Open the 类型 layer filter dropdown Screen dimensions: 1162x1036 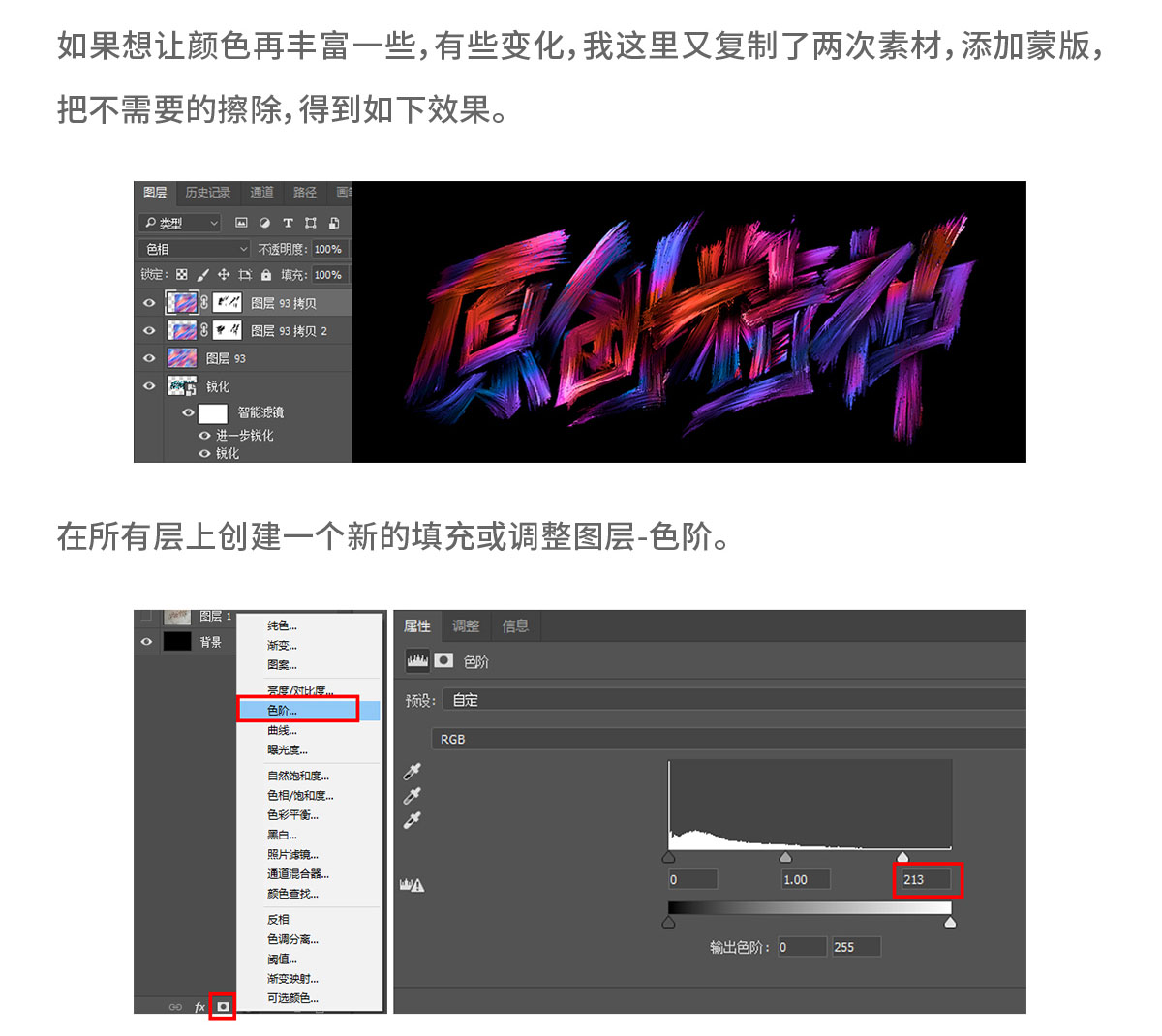pos(180,223)
